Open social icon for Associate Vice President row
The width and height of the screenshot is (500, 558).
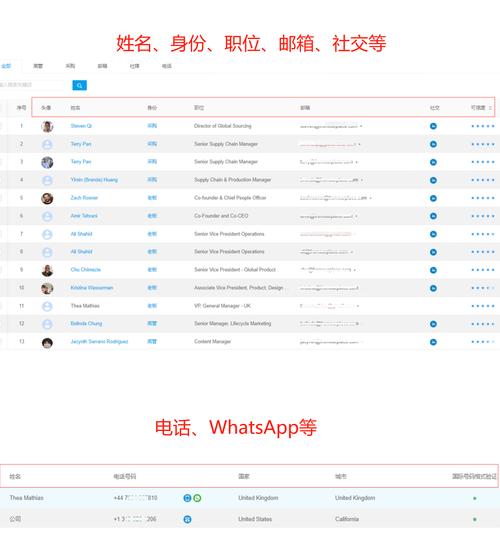click(x=433, y=288)
